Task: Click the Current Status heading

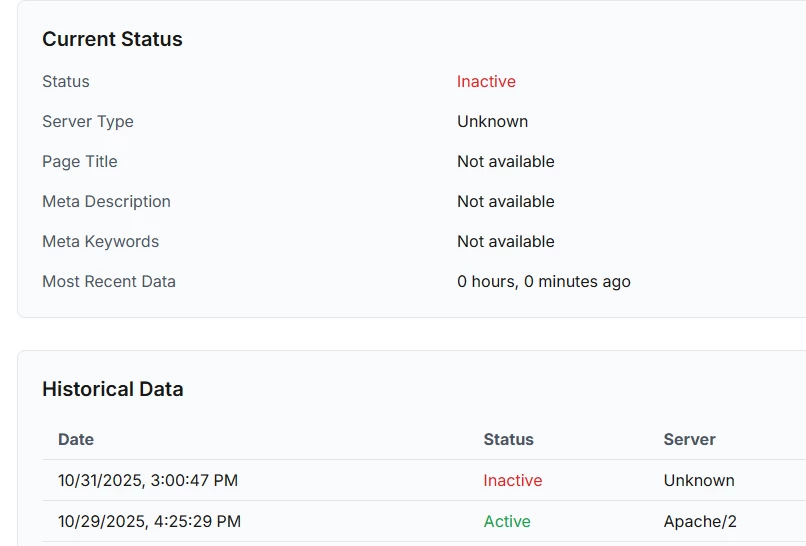Action: click(112, 40)
